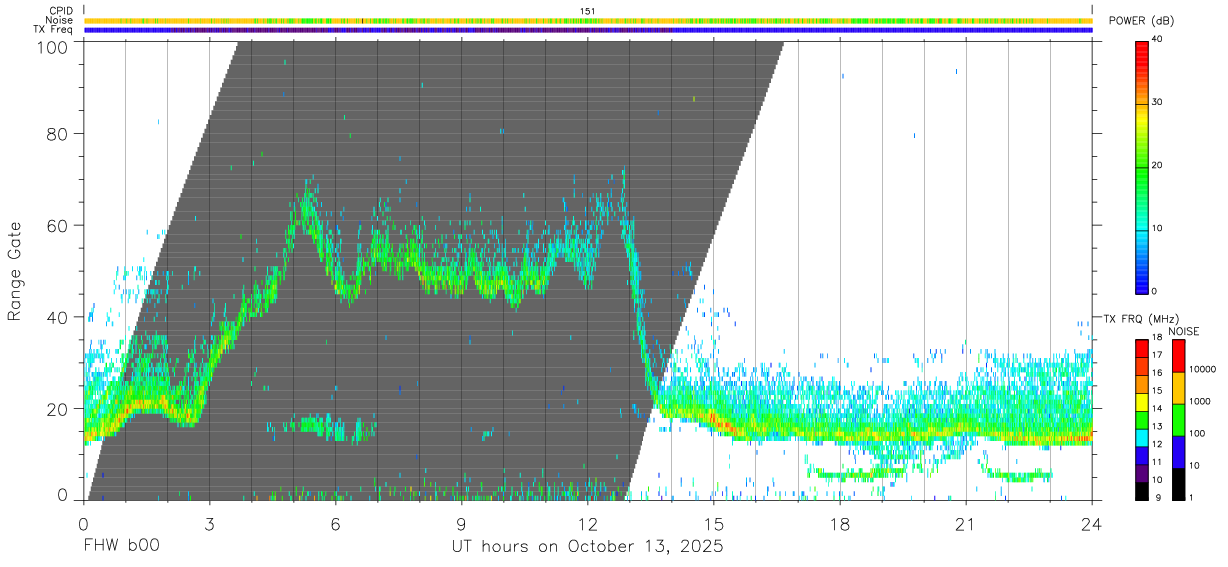Click the 12 label on TX FRQ scale

pyautogui.click(x=1156, y=444)
